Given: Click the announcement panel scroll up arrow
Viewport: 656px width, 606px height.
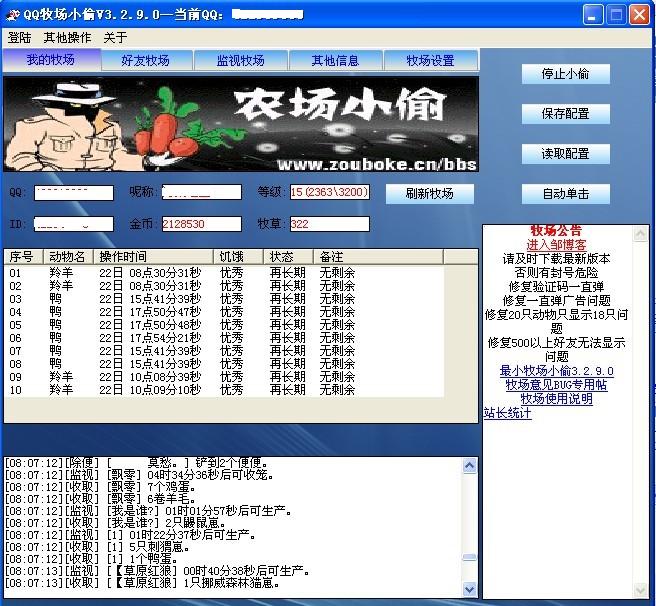Looking at the screenshot, I should 641,234.
